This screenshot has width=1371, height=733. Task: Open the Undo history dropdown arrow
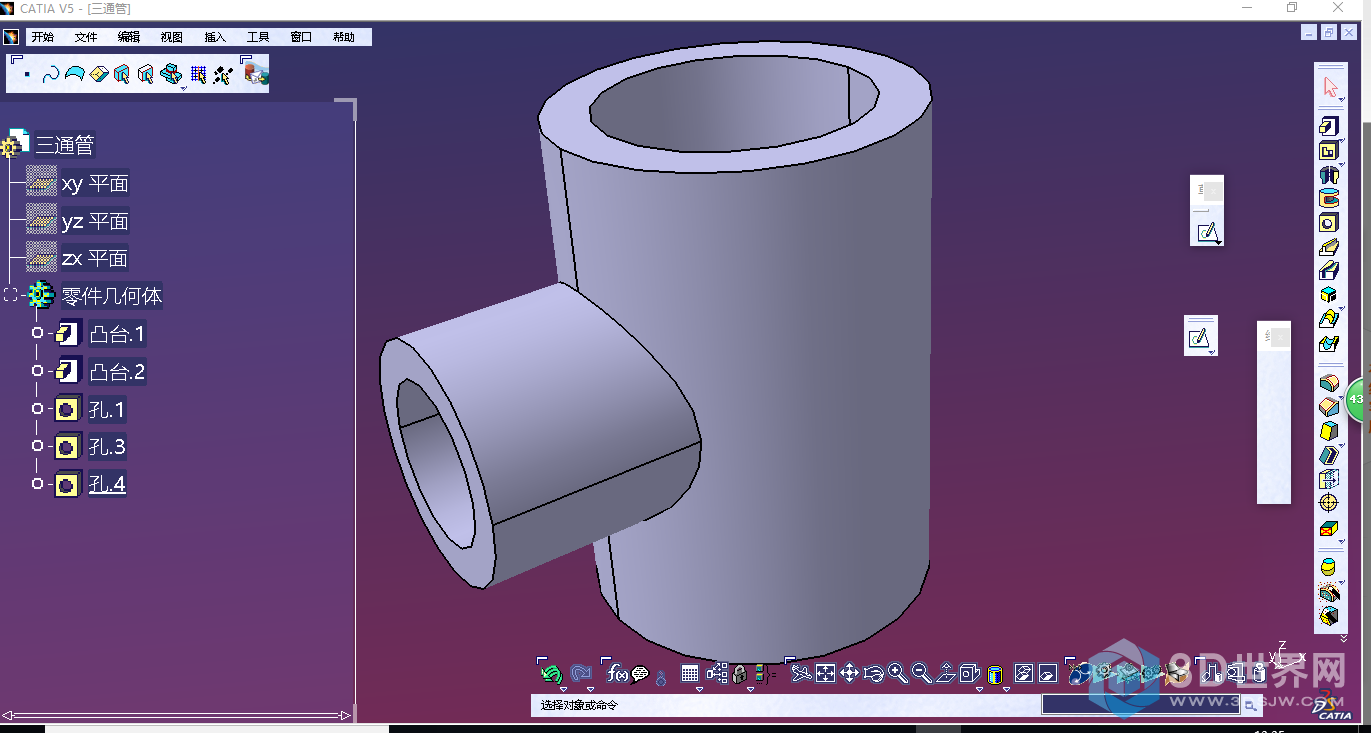pyautogui.click(x=563, y=689)
